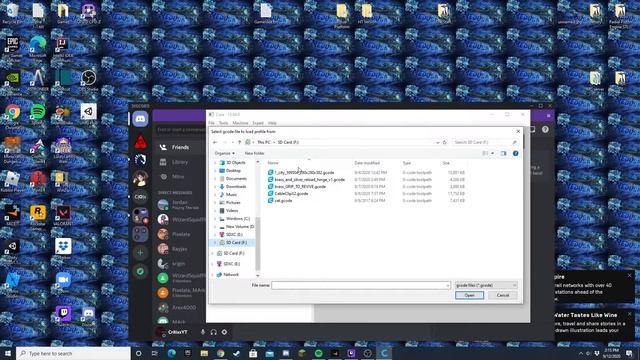Screen dimensions: 640x360
Task: Expand the New Volume (D:) tree node
Action: point(215,227)
